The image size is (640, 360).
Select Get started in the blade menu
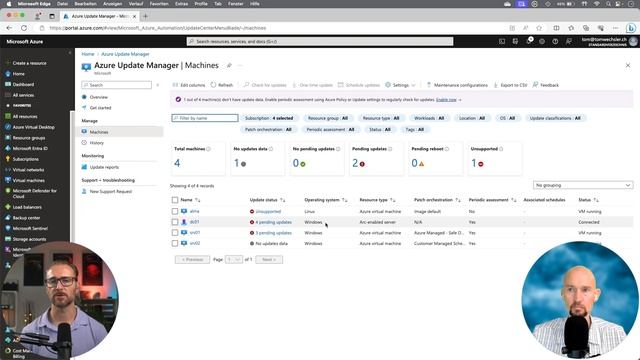pos(100,108)
